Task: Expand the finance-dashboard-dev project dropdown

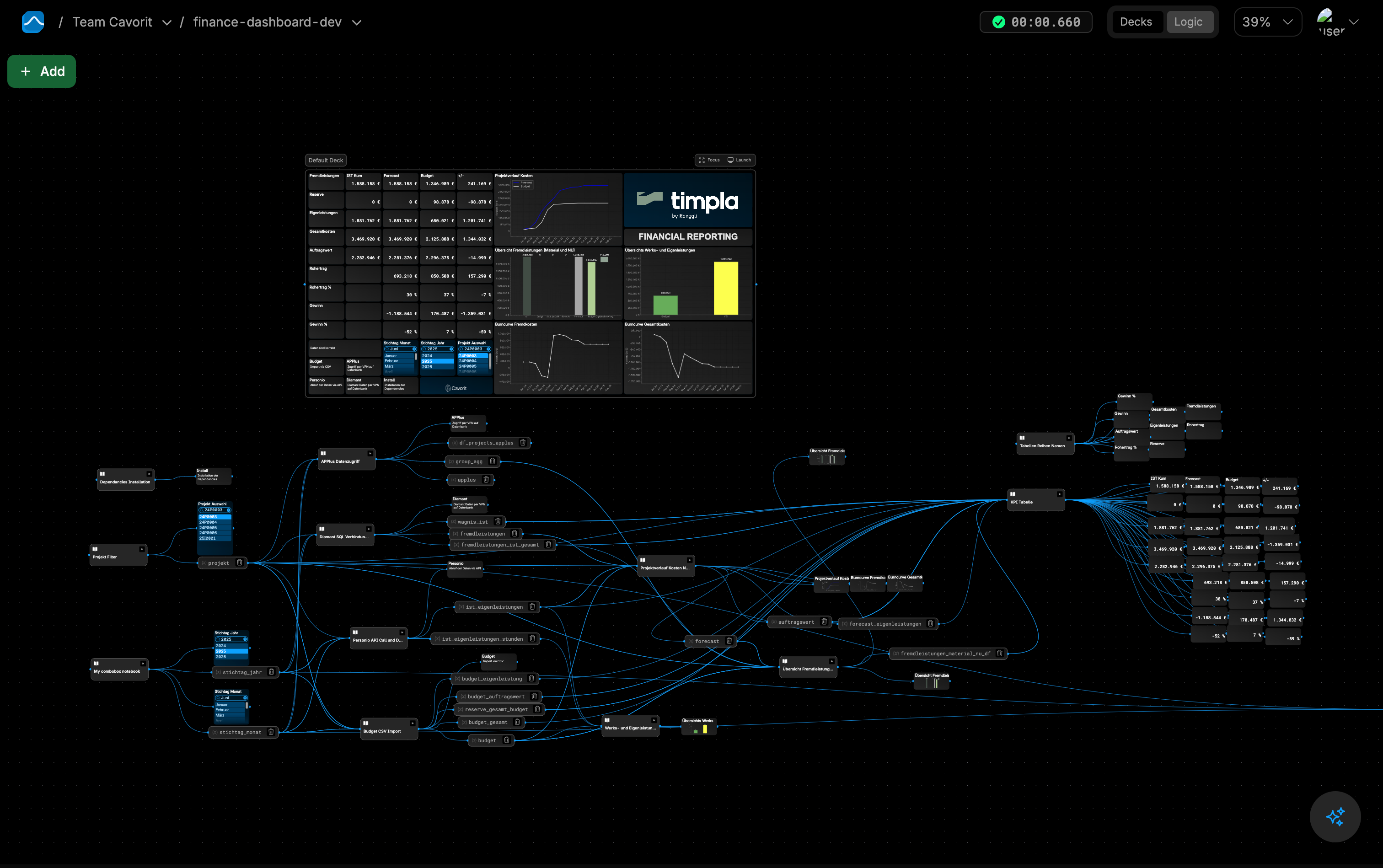Action: (357, 22)
